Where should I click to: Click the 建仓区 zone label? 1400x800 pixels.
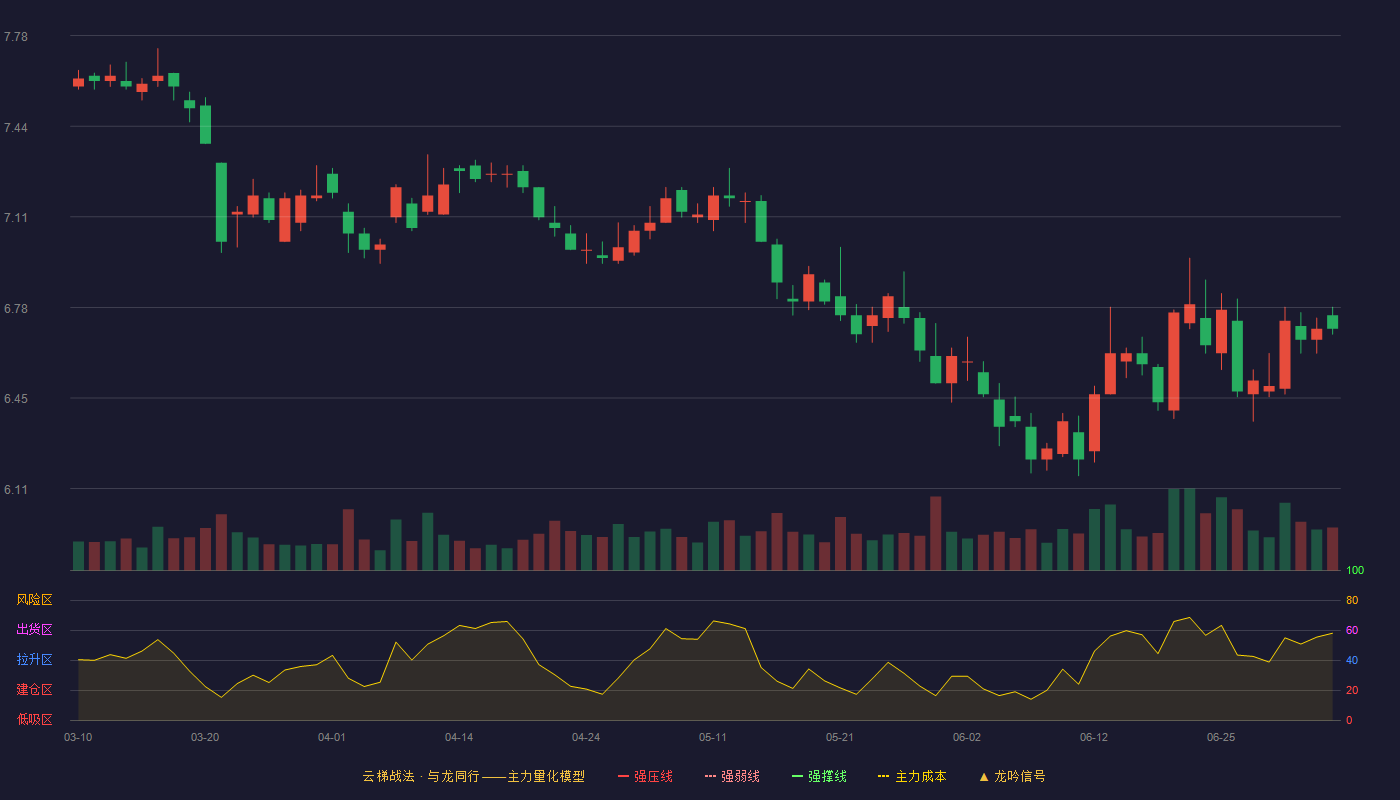tap(34, 690)
